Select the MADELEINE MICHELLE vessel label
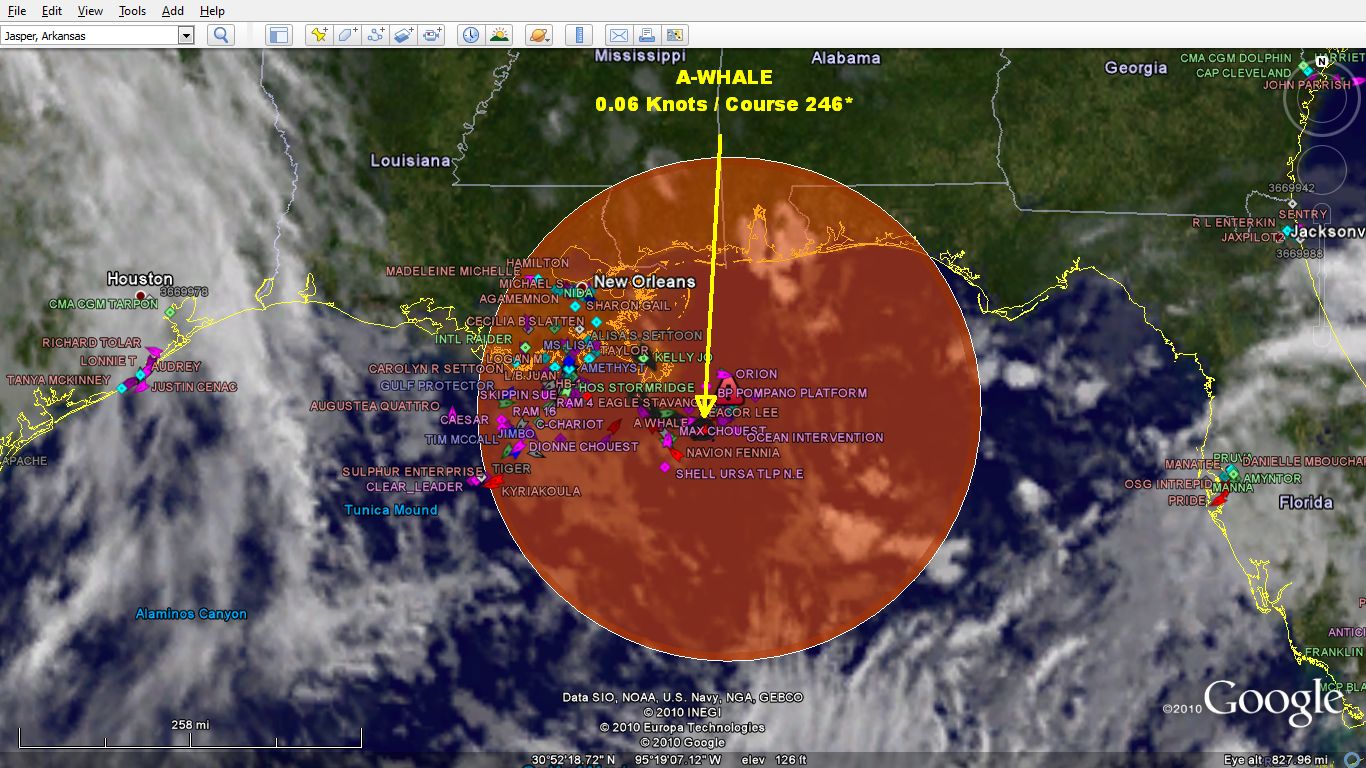The width and height of the screenshot is (1366, 768). click(453, 271)
